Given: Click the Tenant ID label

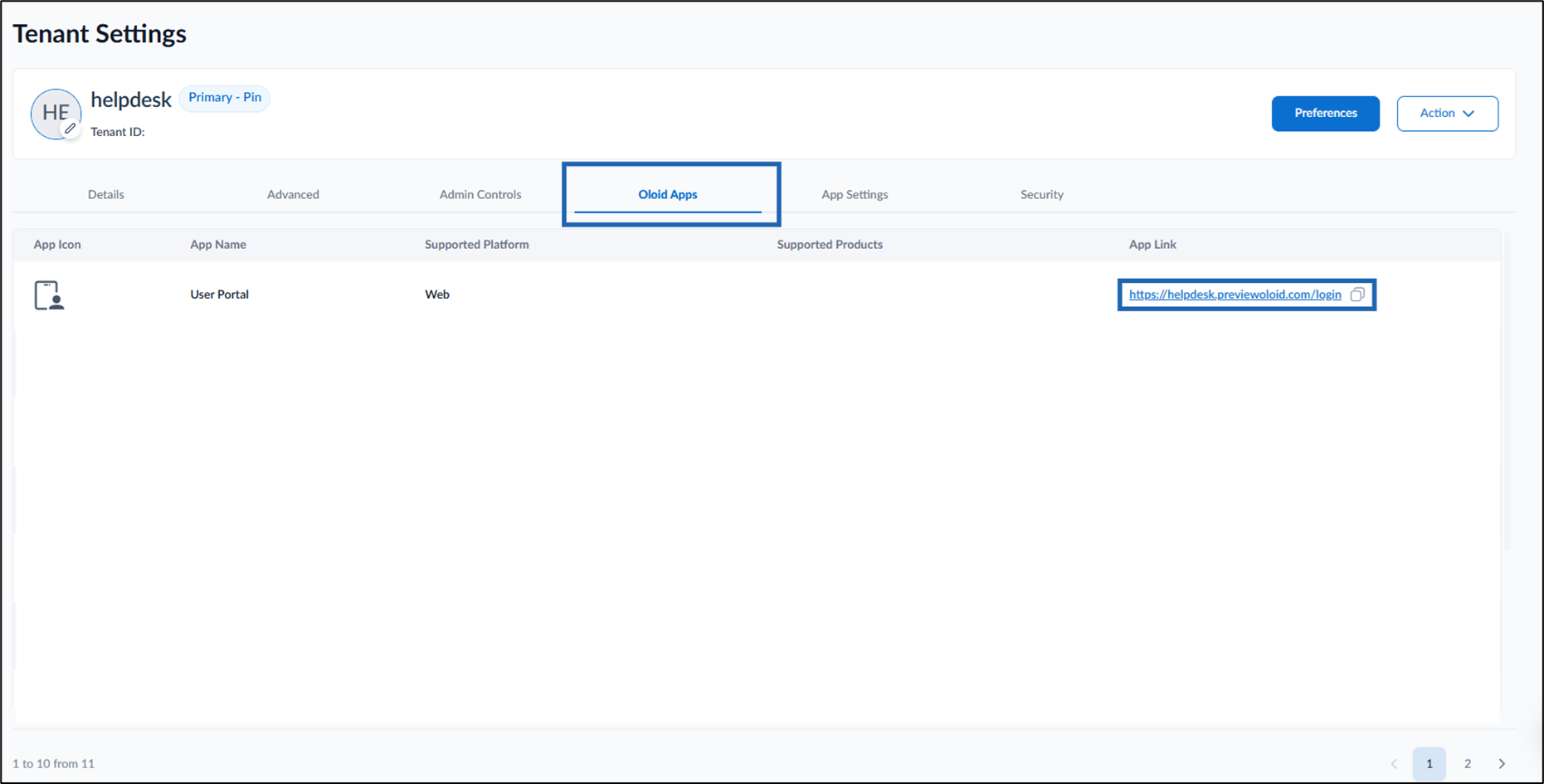Looking at the screenshot, I should pyautogui.click(x=118, y=132).
